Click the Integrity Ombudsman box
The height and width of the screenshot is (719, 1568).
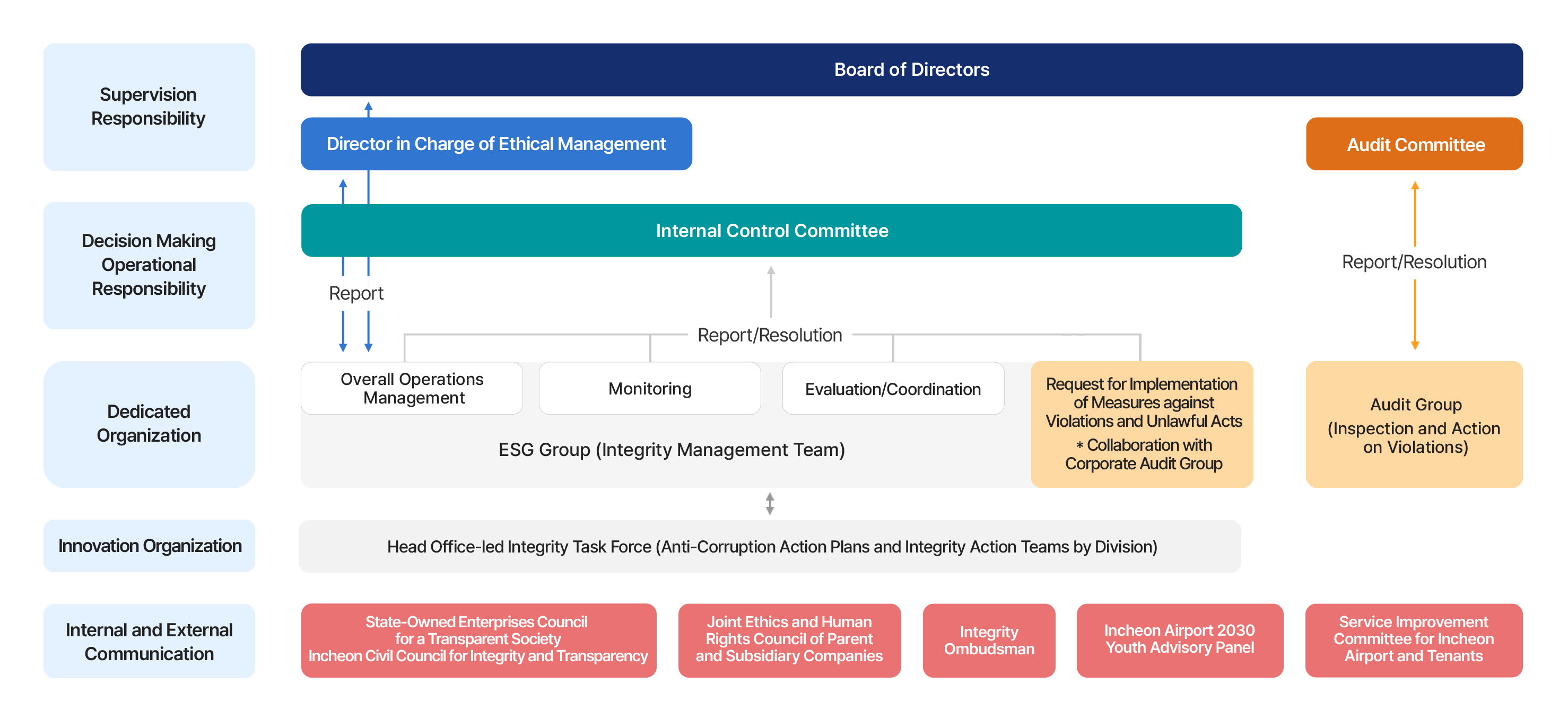(x=989, y=640)
